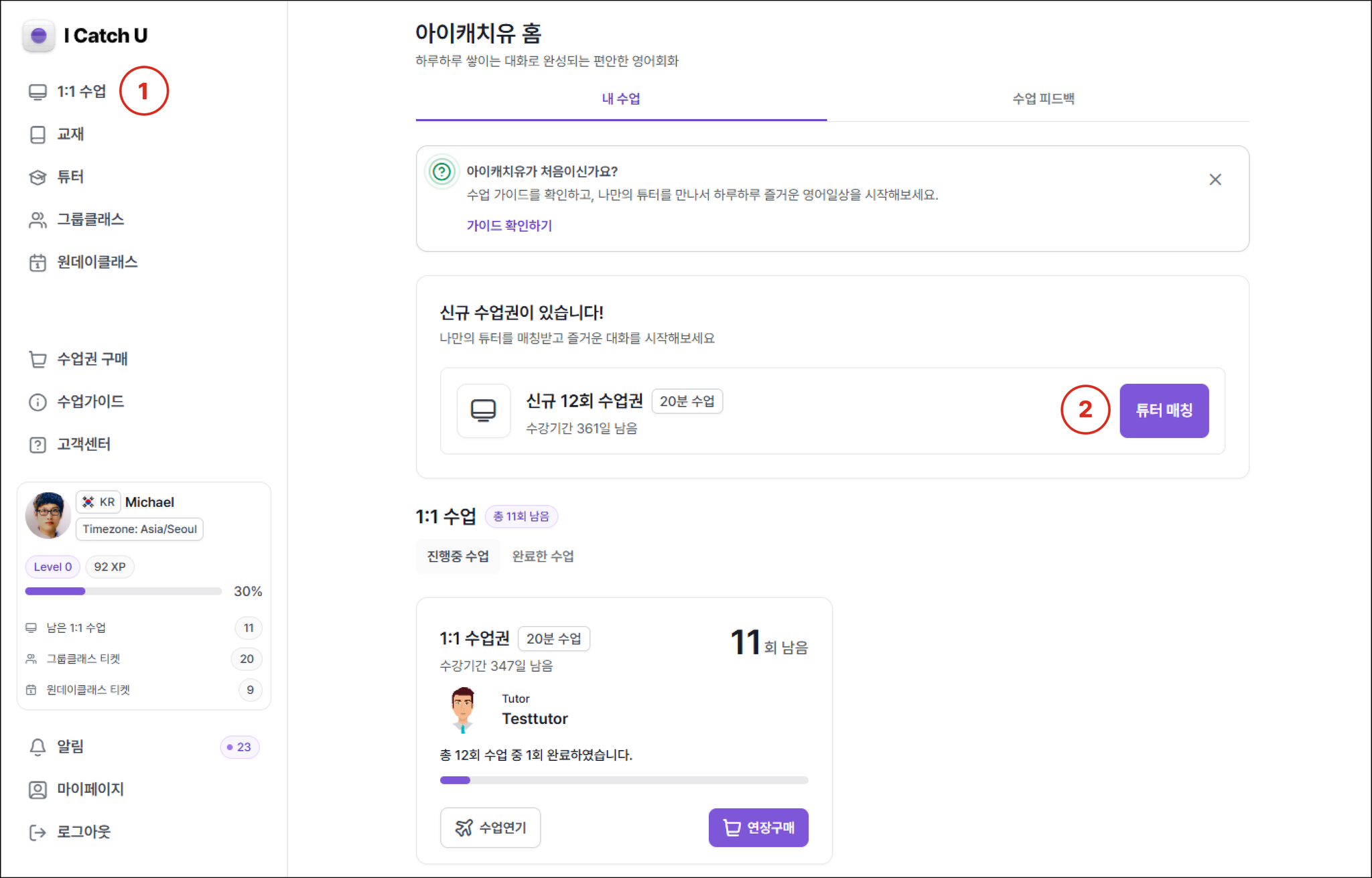Open 수업권 구매 shopping cart icon
1372x878 pixels.
coord(38,359)
